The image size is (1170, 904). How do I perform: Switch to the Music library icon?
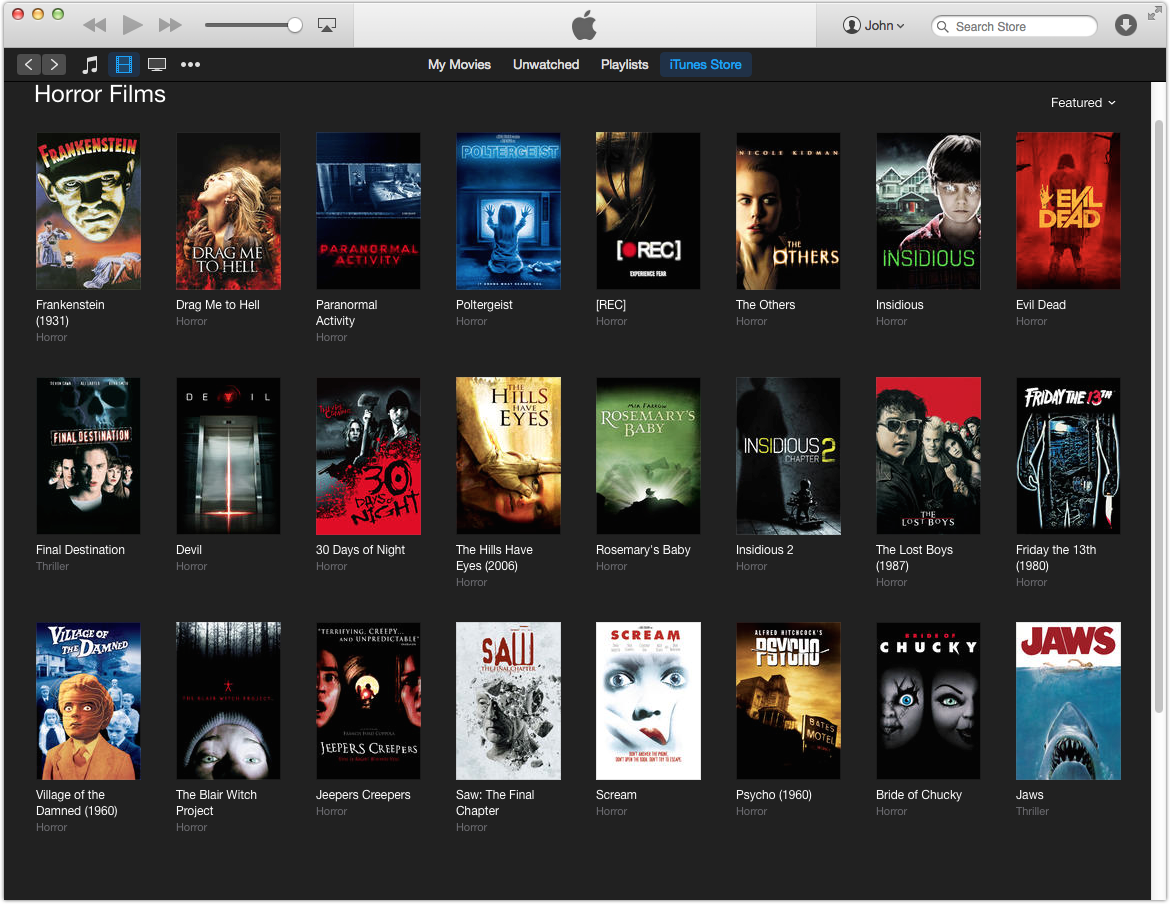pyautogui.click(x=90, y=64)
